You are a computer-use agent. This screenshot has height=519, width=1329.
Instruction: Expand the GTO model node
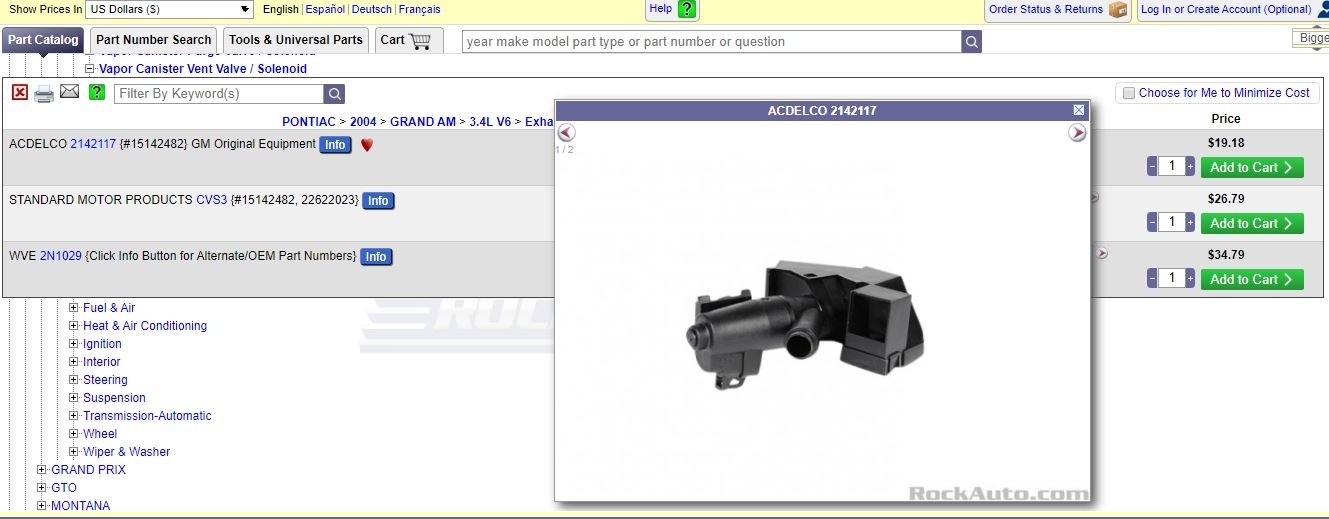click(42, 488)
